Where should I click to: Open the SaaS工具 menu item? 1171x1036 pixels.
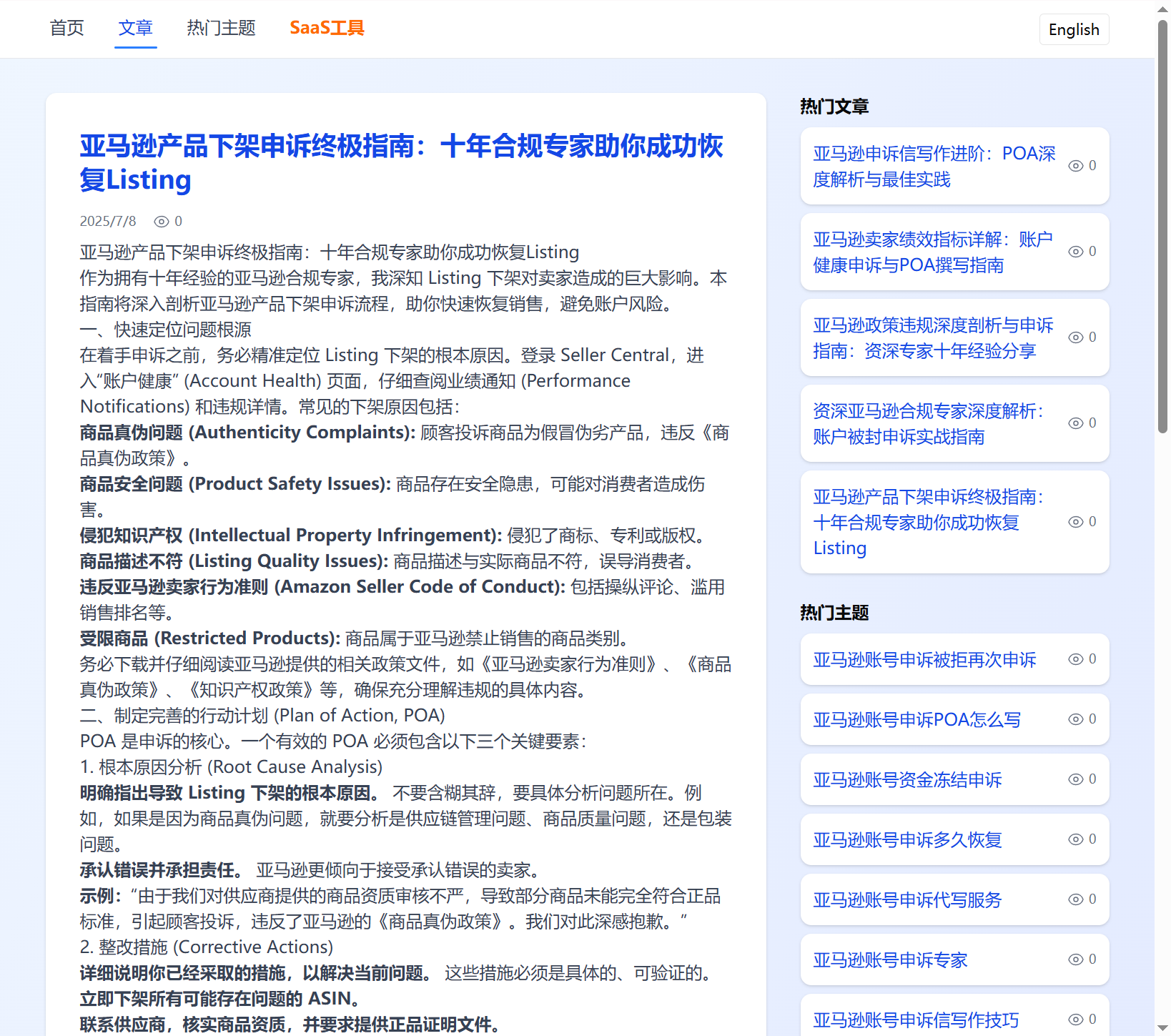point(327,28)
